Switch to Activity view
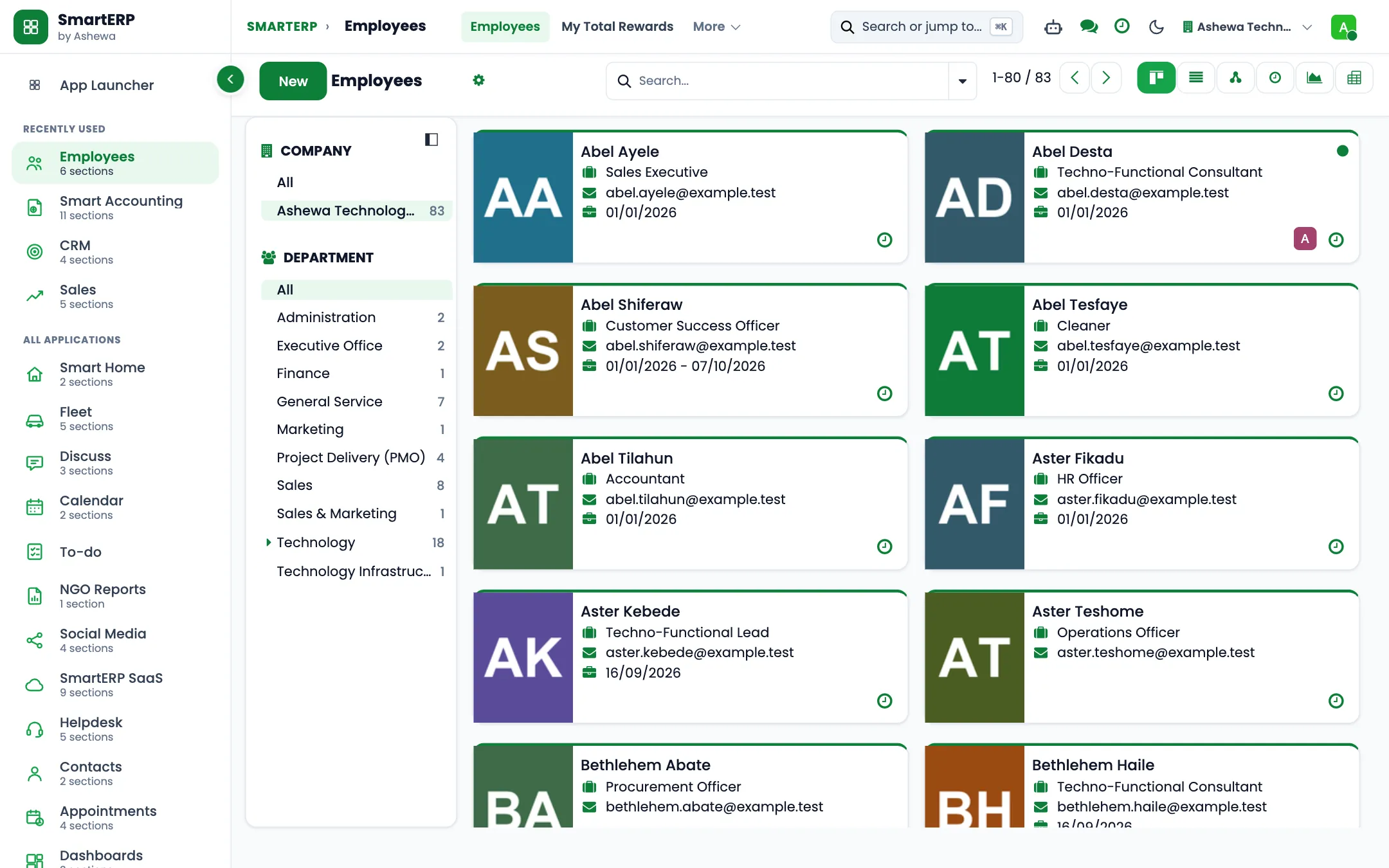This screenshot has width=1389, height=868. coord(1275,78)
